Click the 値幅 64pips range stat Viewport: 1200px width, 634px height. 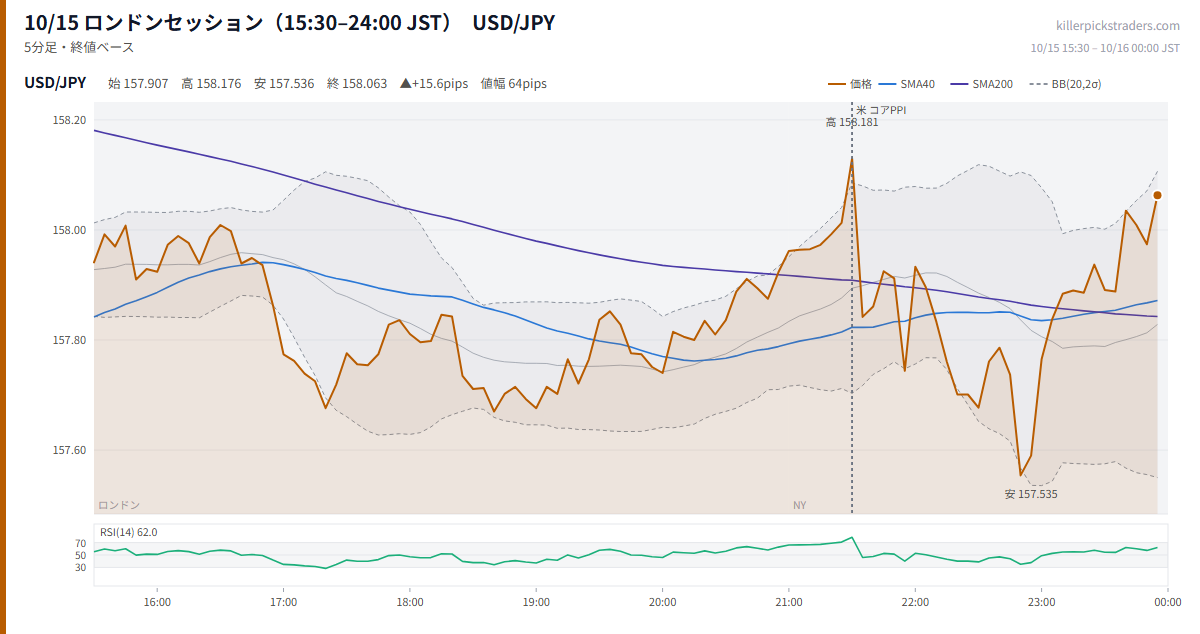coord(514,84)
